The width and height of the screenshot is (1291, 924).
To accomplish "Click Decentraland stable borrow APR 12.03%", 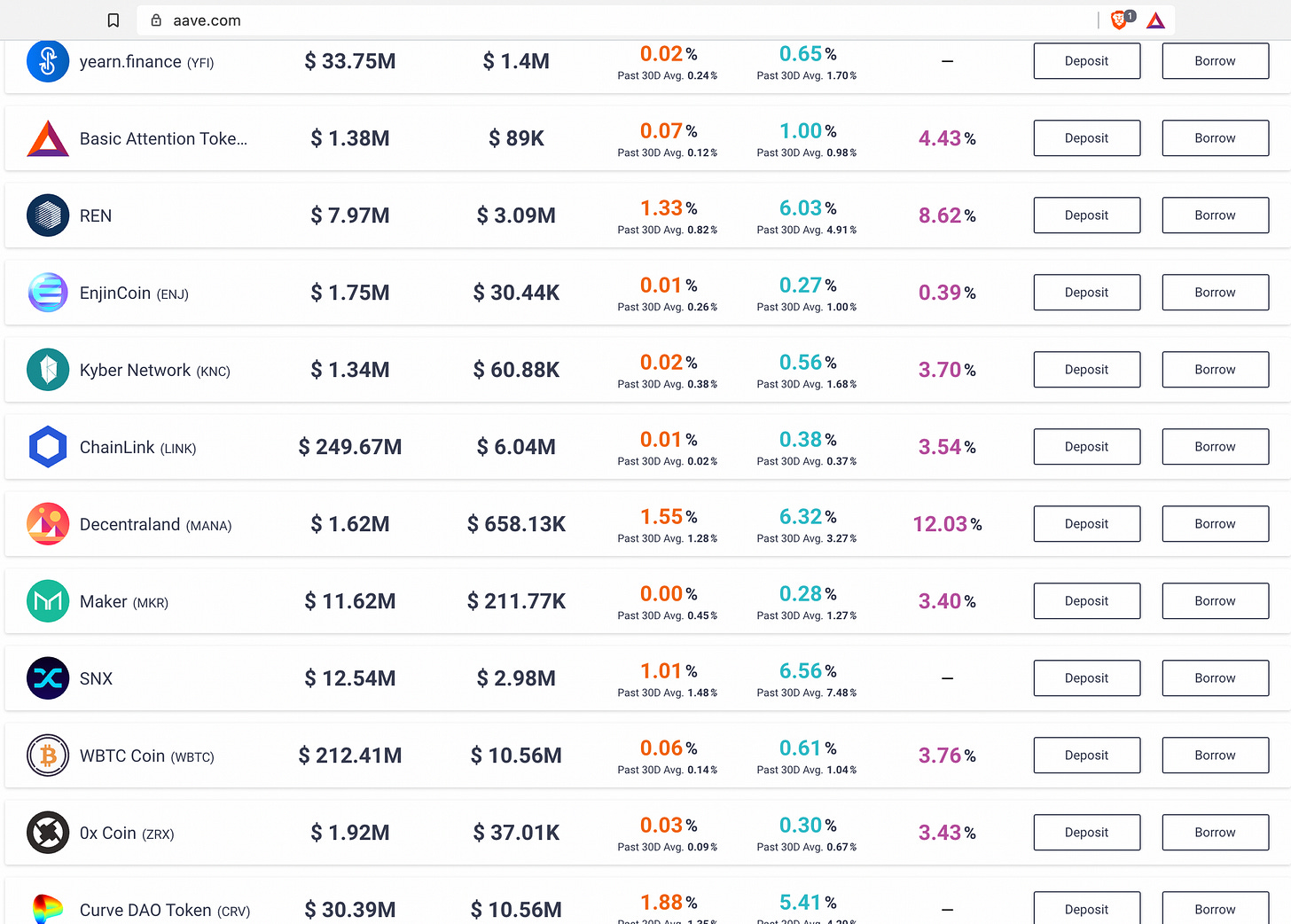I will tap(947, 524).
